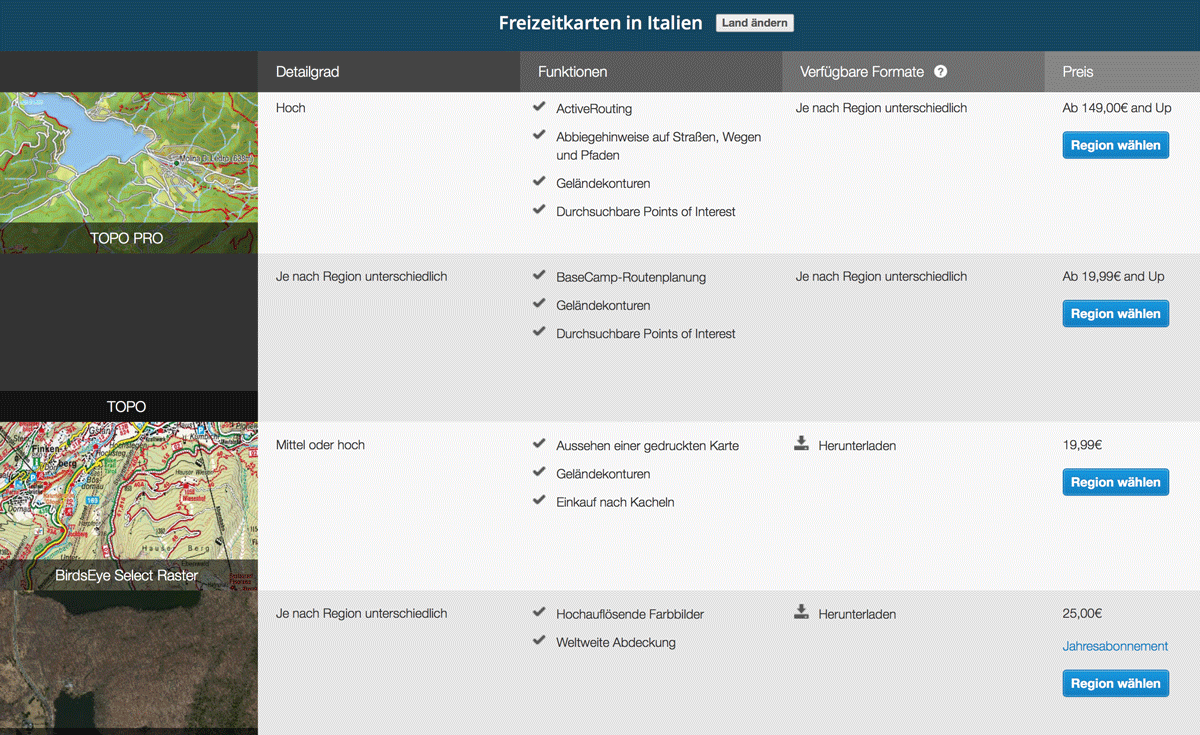The height and width of the screenshot is (735, 1200).
Task: Choose region for BirdsEye Select Raster
Action: pyautogui.click(x=1115, y=482)
